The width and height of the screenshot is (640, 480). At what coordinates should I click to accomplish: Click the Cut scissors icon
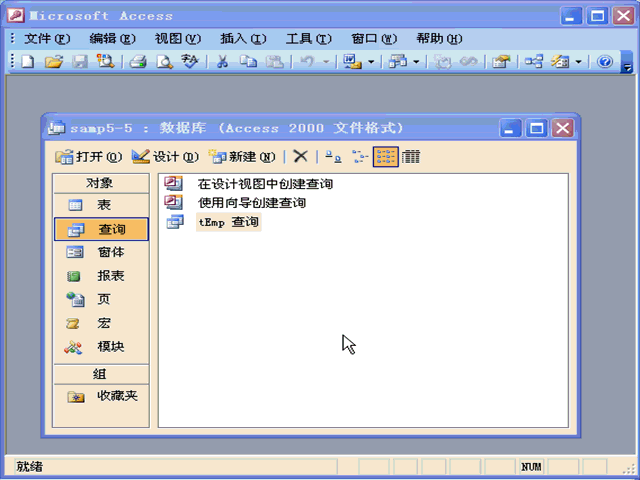pos(222,62)
